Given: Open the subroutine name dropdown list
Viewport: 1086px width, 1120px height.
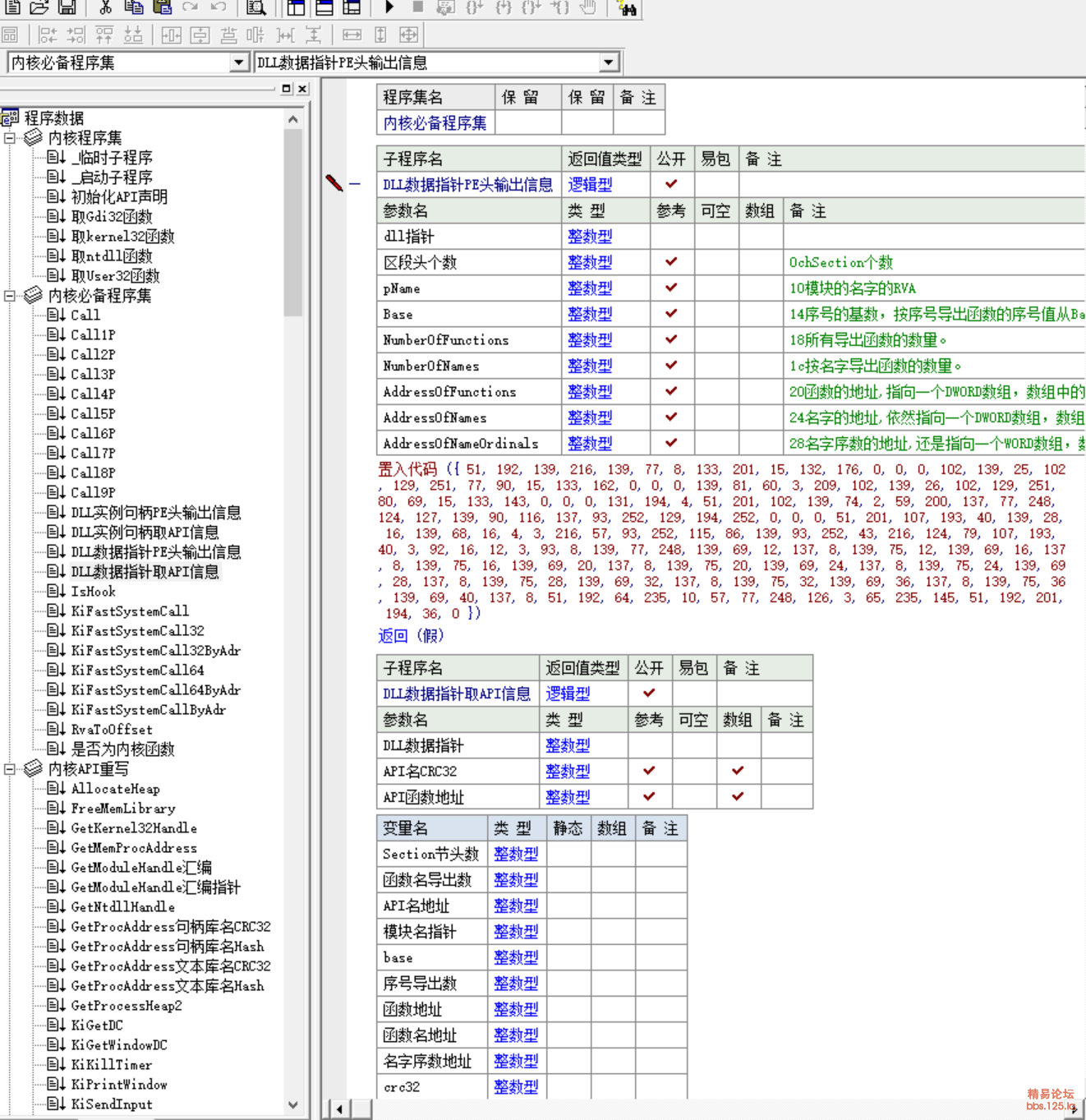Looking at the screenshot, I should tap(608, 62).
